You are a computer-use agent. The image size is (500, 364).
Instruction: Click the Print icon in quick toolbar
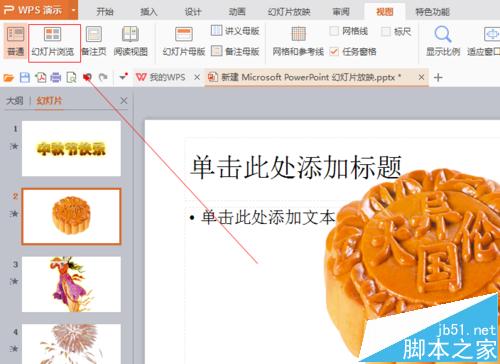point(56,78)
